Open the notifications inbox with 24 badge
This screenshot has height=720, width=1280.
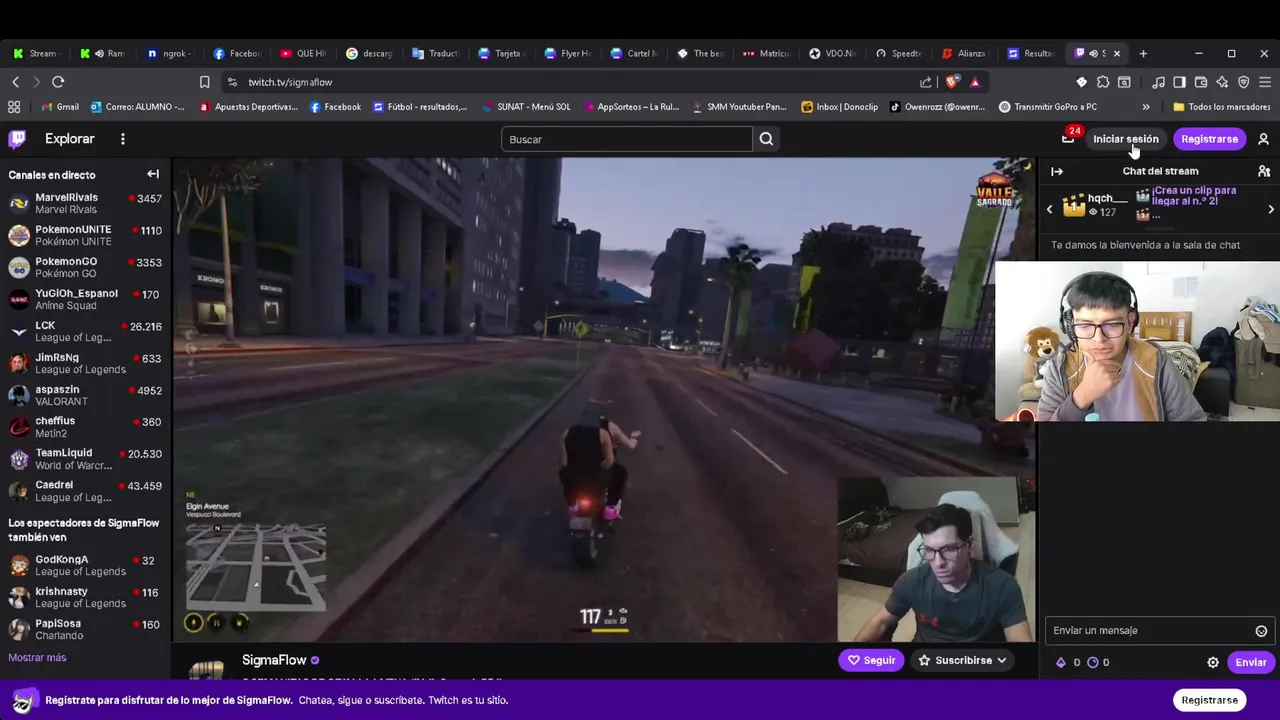click(1068, 139)
